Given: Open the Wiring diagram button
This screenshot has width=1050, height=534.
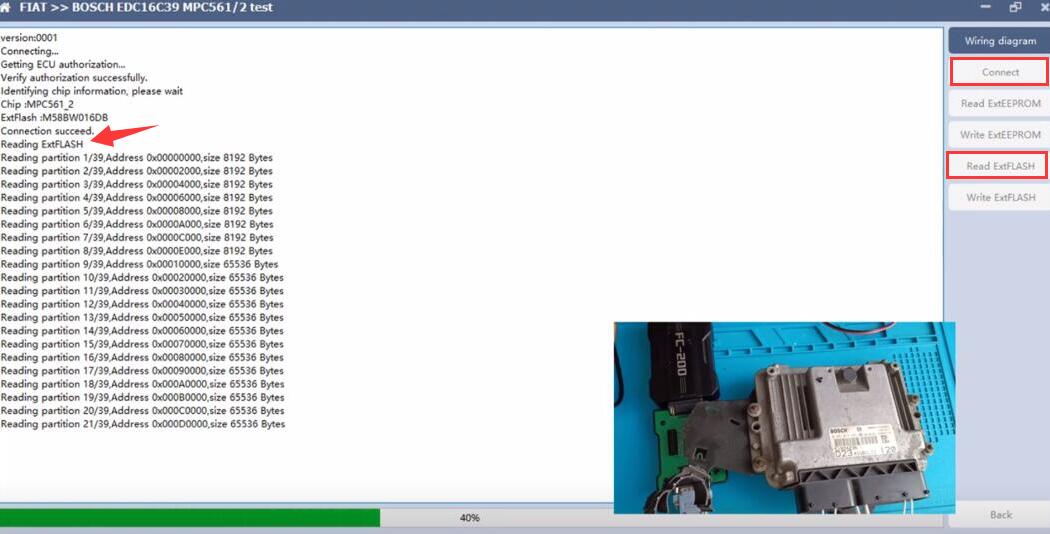Looking at the screenshot, I should tap(999, 41).
